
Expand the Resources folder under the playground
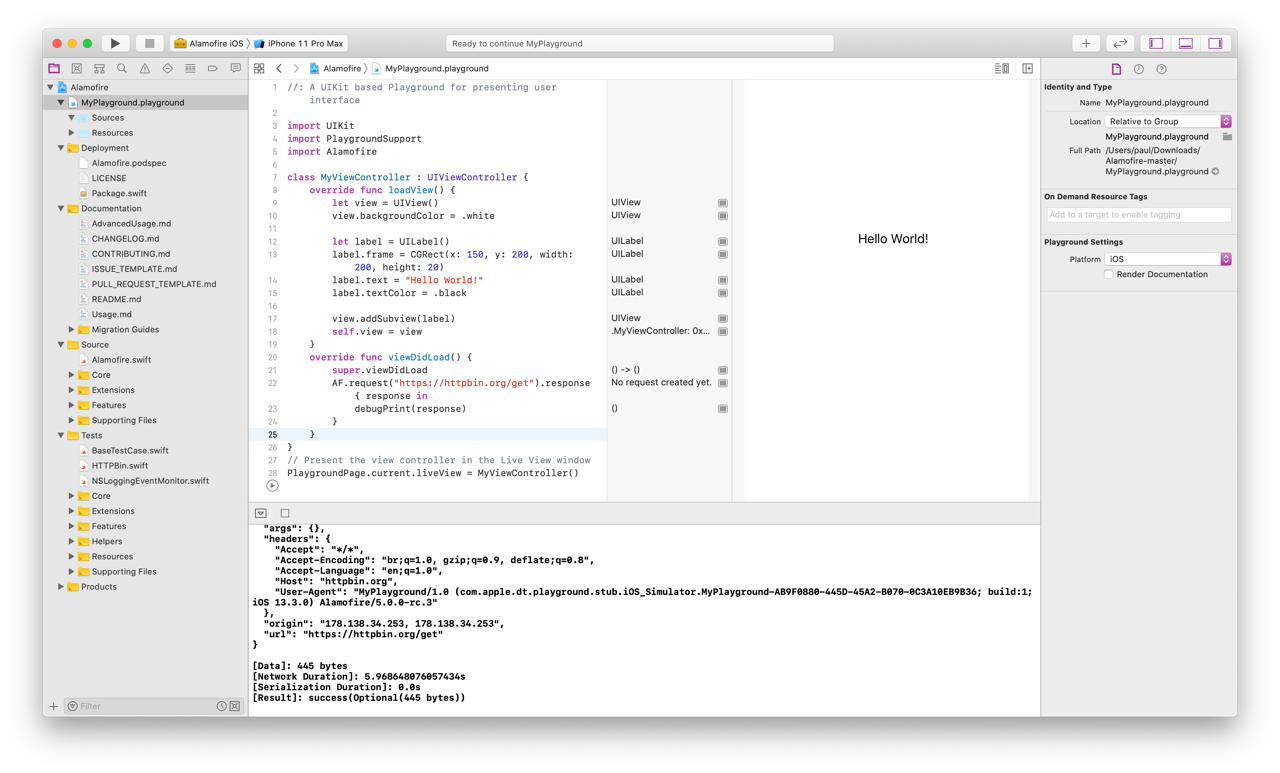click(x=72, y=132)
